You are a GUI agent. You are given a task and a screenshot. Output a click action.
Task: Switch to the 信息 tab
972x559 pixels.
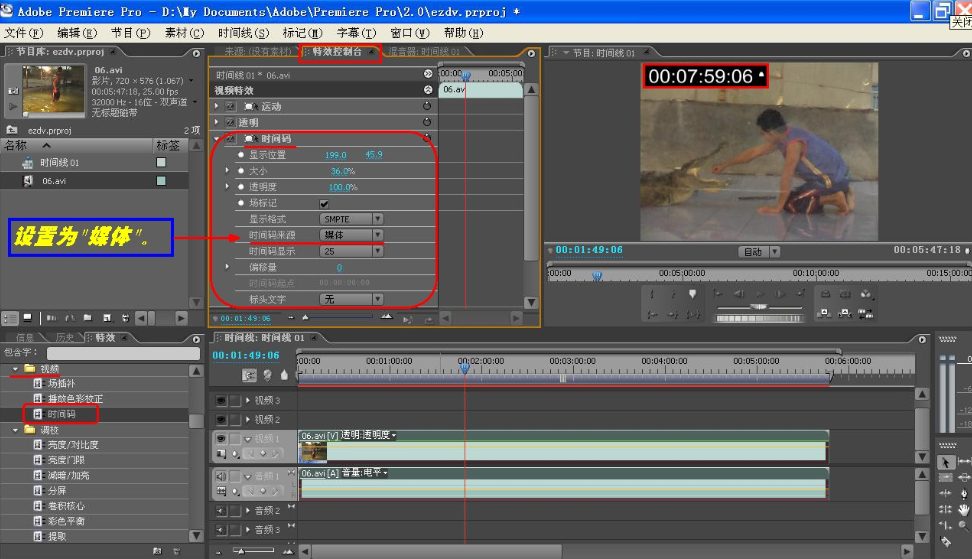pyautogui.click(x=25, y=338)
